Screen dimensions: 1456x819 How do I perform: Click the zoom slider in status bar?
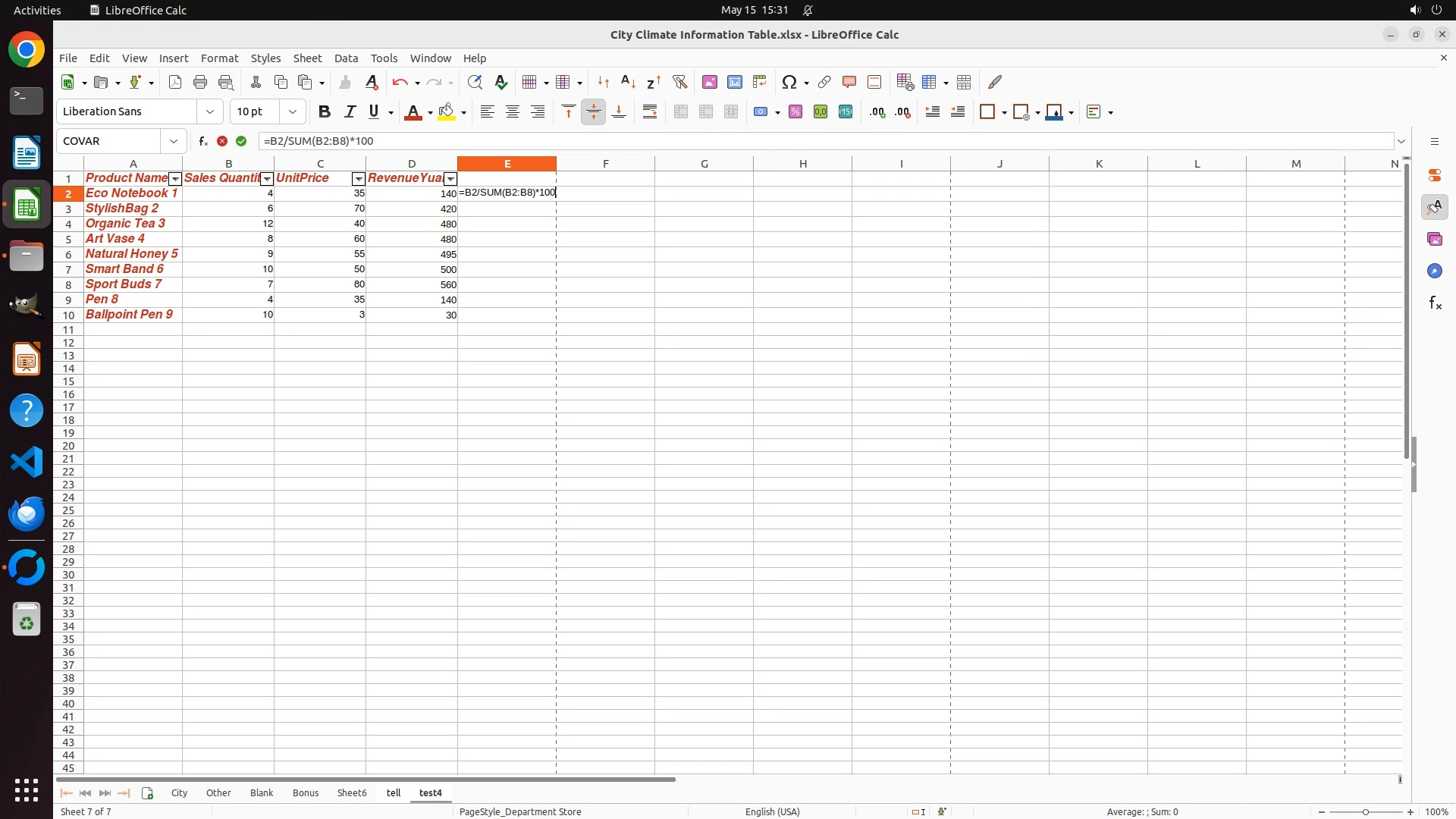[x=1365, y=812]
